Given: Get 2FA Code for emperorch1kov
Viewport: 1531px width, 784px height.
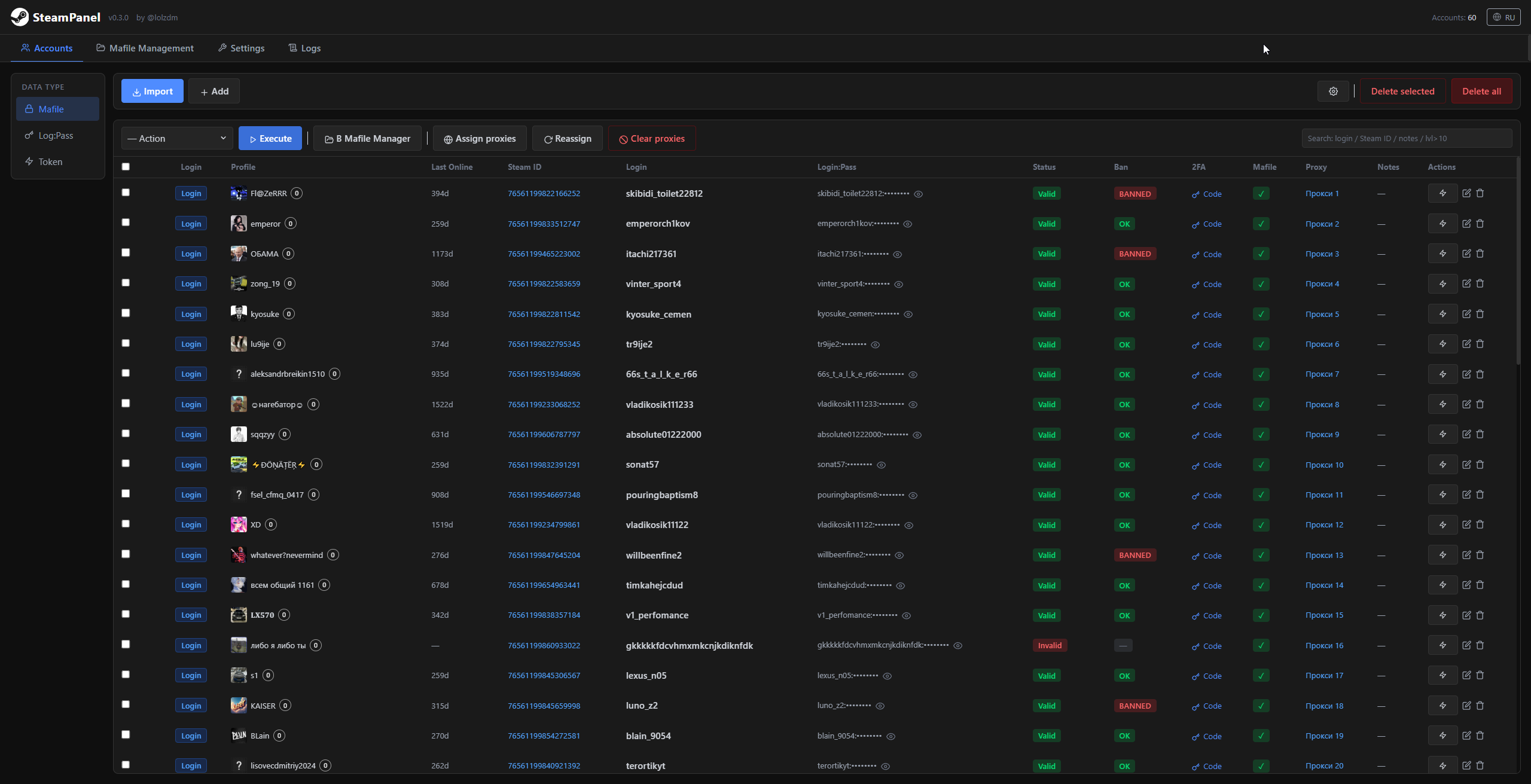Looking at the screenshot, I should pyautogui.click(x=1206, y=224).
